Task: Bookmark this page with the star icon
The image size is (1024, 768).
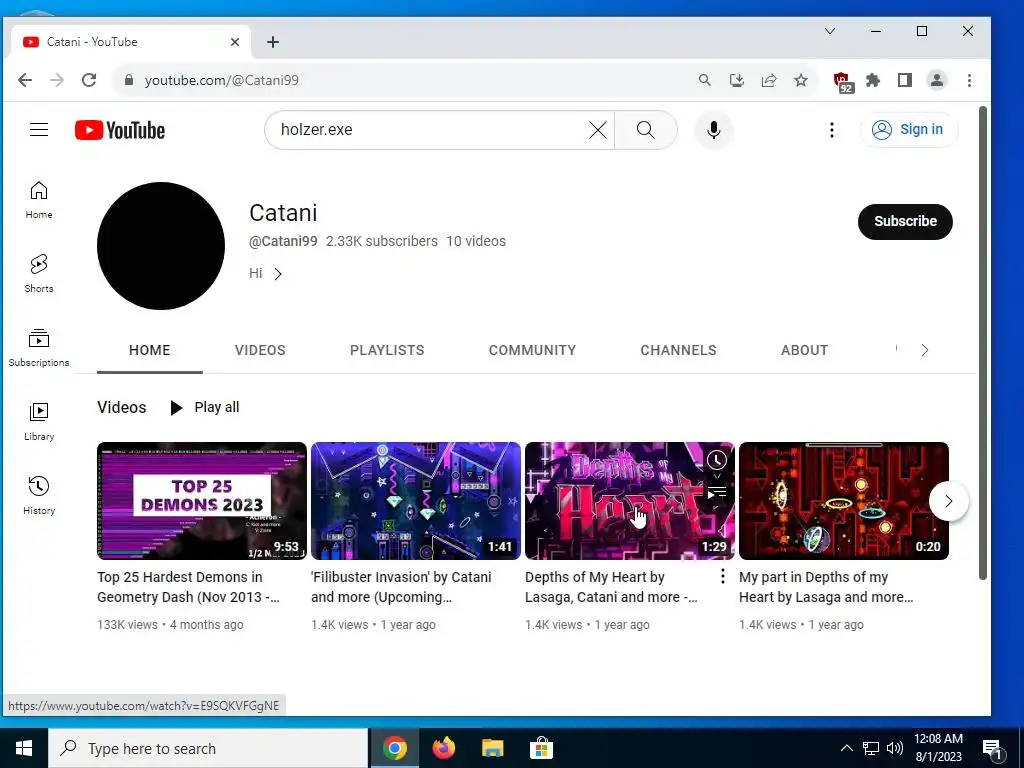Action: pos(801,80)
